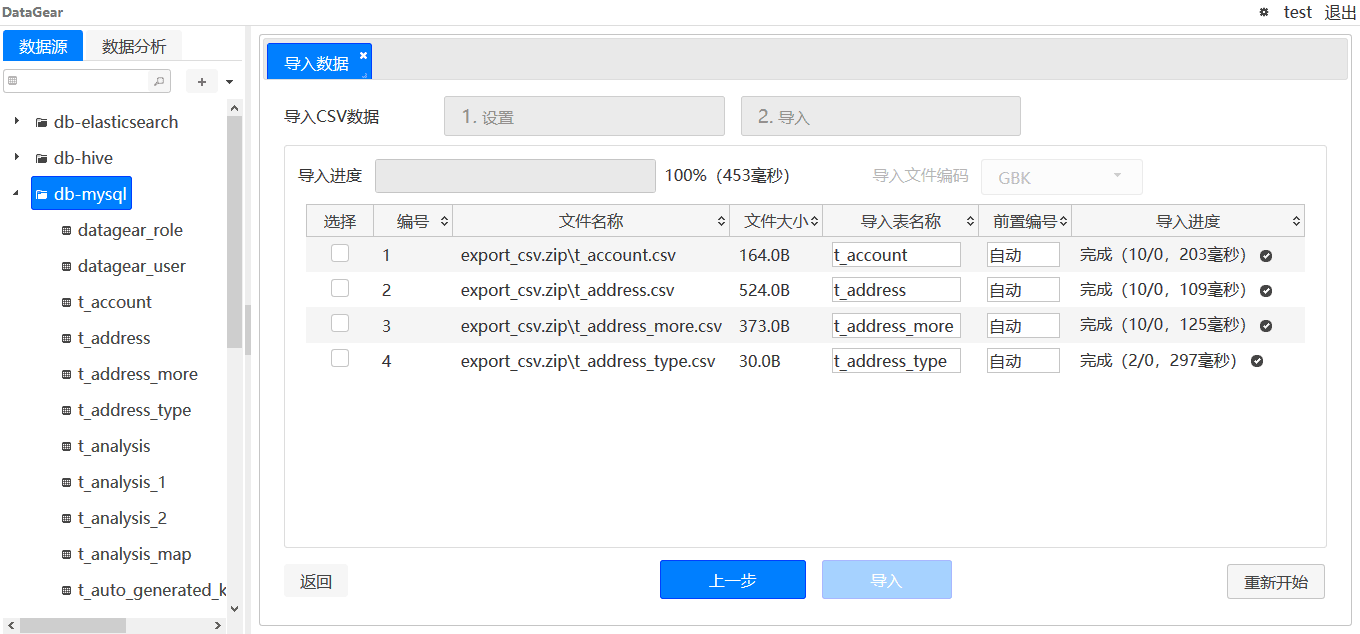Open the settings gear icon top right

(1263, 12)
